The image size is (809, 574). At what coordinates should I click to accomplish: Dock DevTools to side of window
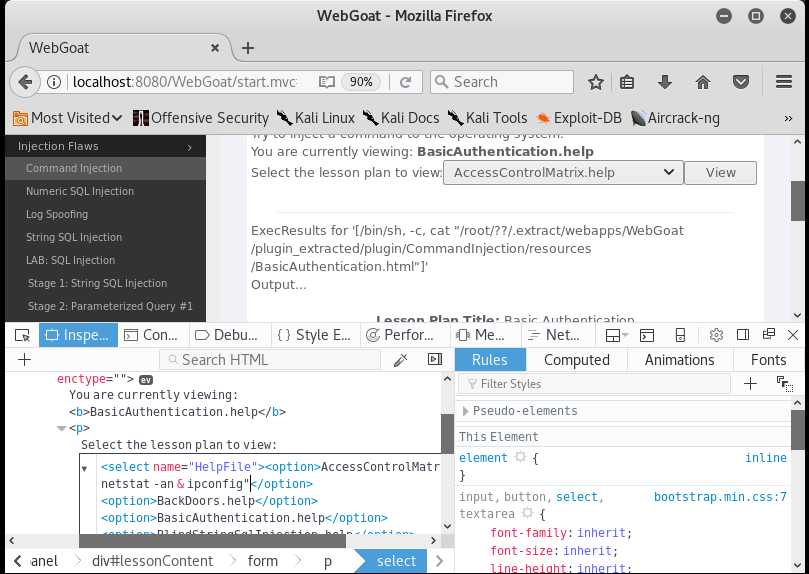pos(743,335)
